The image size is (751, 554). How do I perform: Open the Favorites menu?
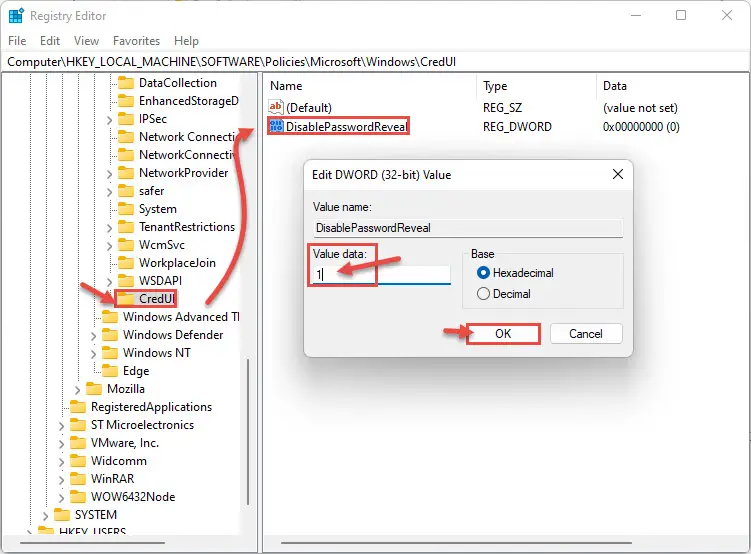pyautogui.click(x=137, y=41)
